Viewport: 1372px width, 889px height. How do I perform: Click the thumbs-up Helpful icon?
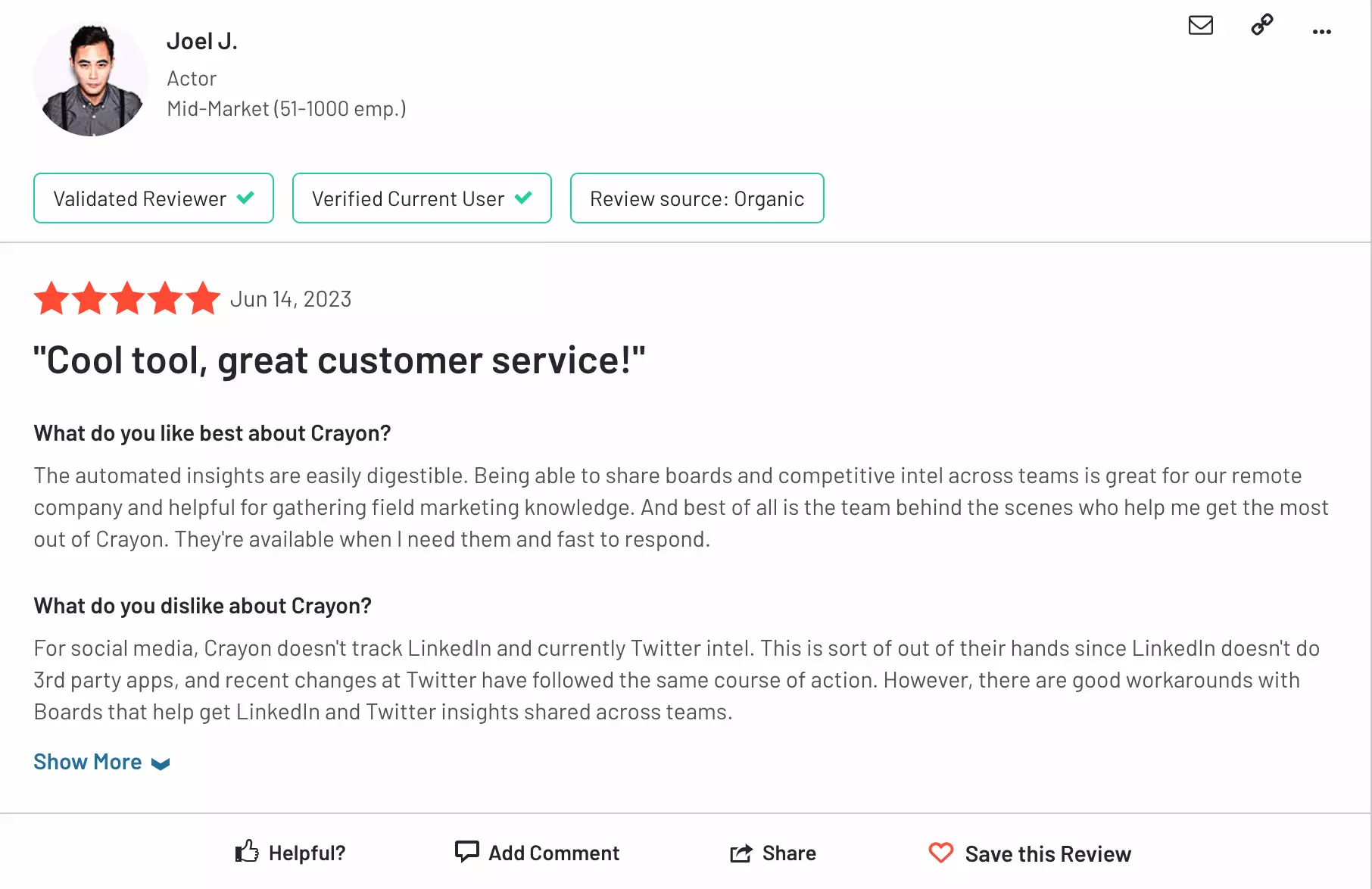(x=247, y=852)
